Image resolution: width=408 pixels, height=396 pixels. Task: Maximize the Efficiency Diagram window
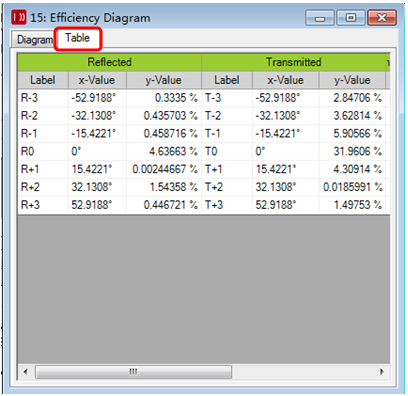(x=351, y=17)
